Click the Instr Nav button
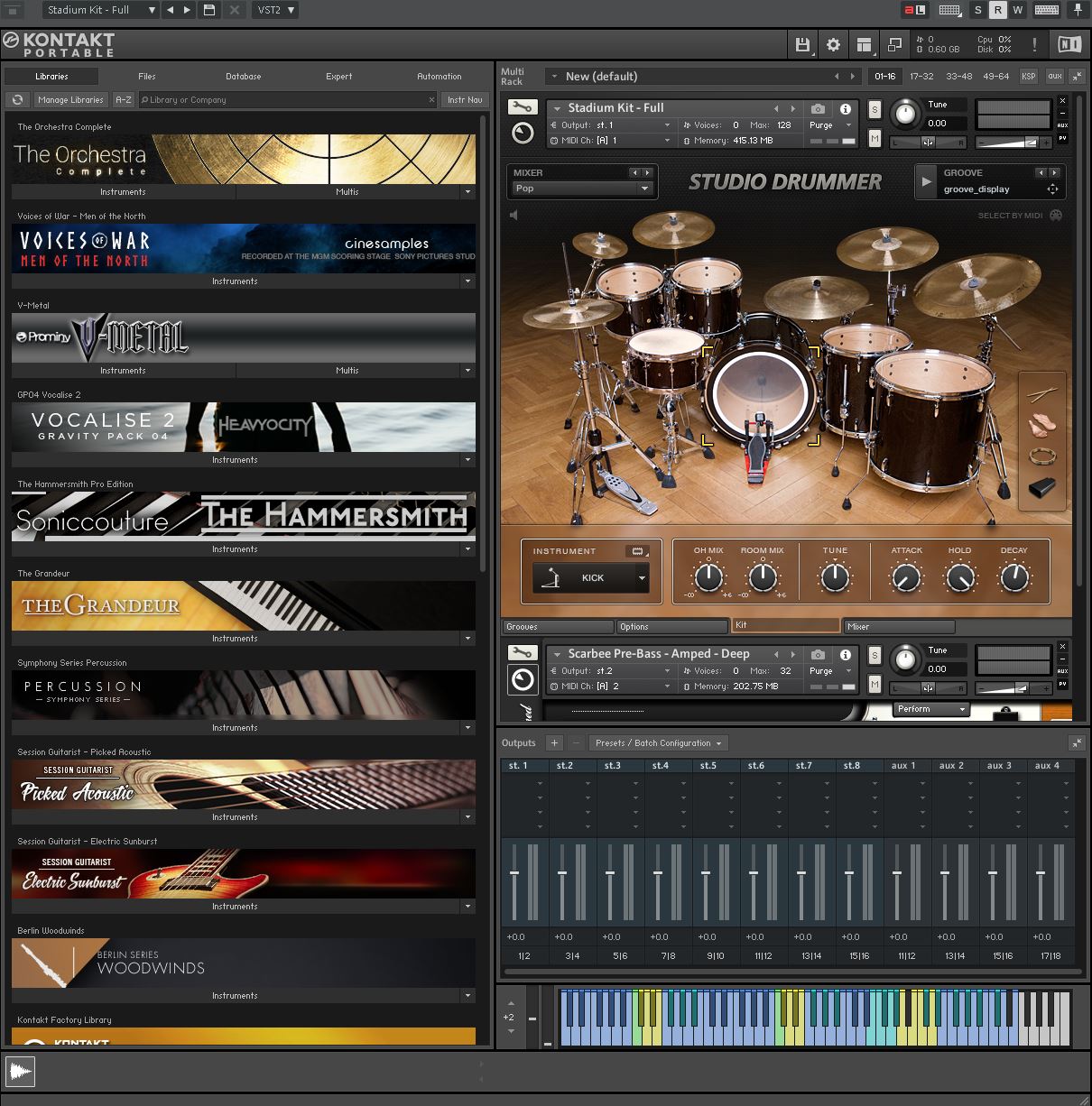 [465, 100]
